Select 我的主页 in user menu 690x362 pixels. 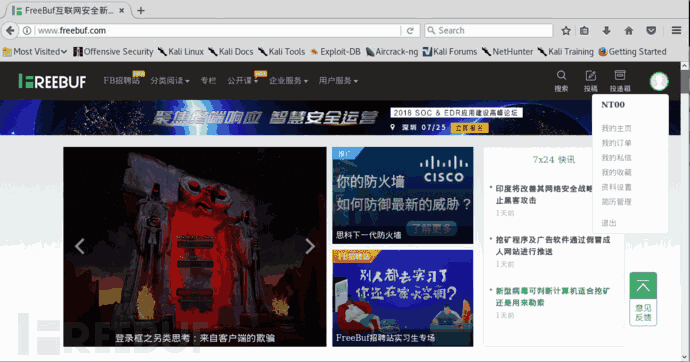616,128
